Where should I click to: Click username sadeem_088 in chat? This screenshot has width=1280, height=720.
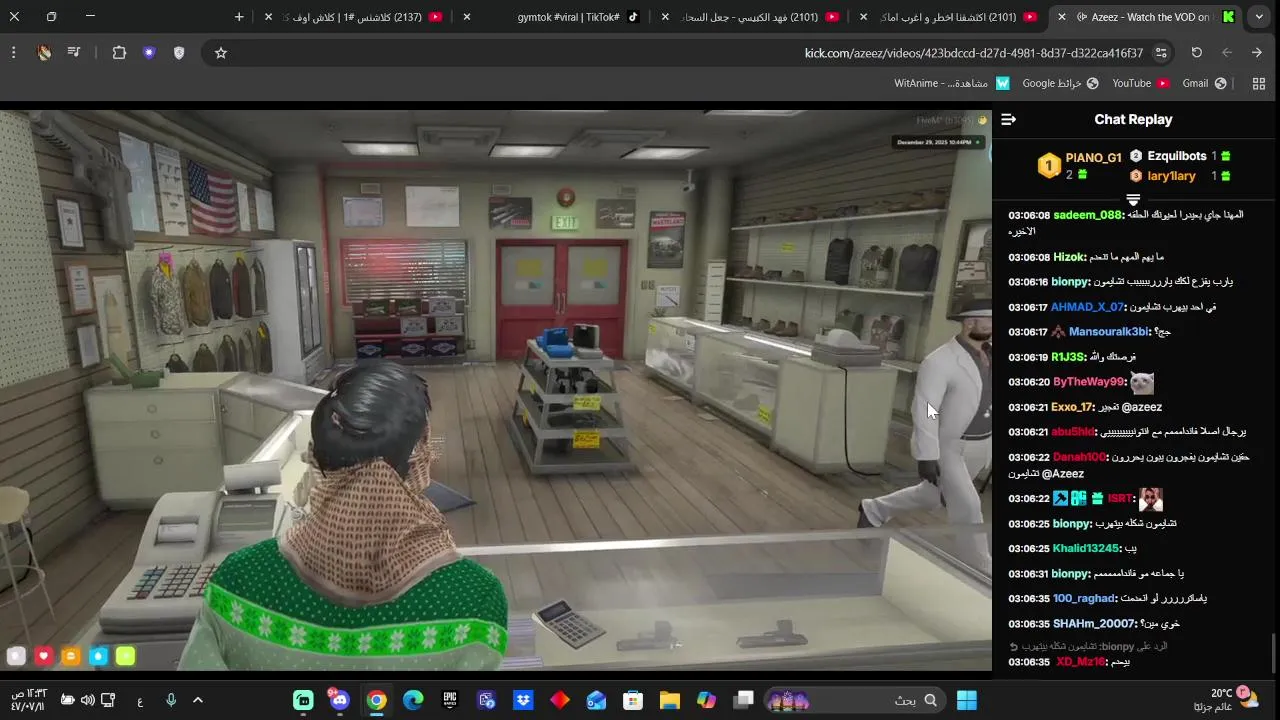pos(1087,215)
